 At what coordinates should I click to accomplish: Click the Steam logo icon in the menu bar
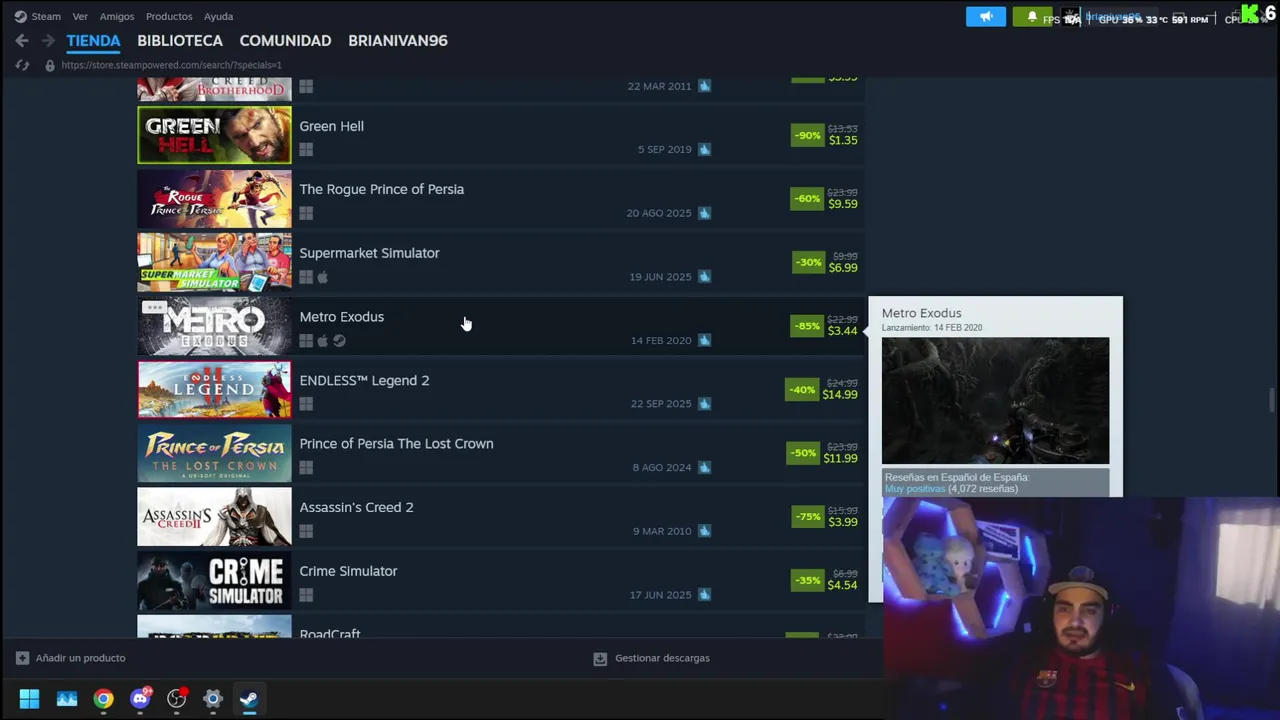pos(20,16)
